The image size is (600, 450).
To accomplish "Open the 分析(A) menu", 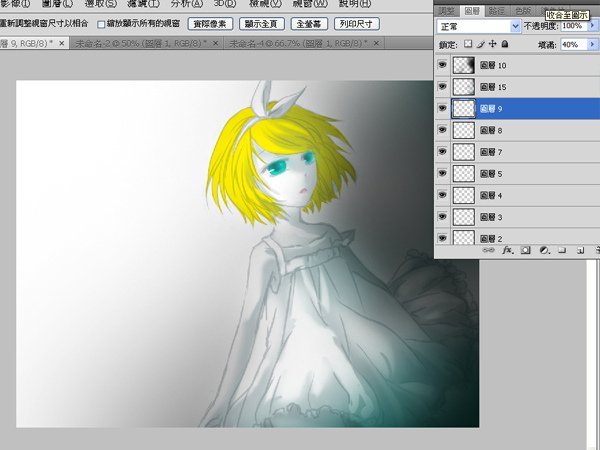I will click(187, 3).
